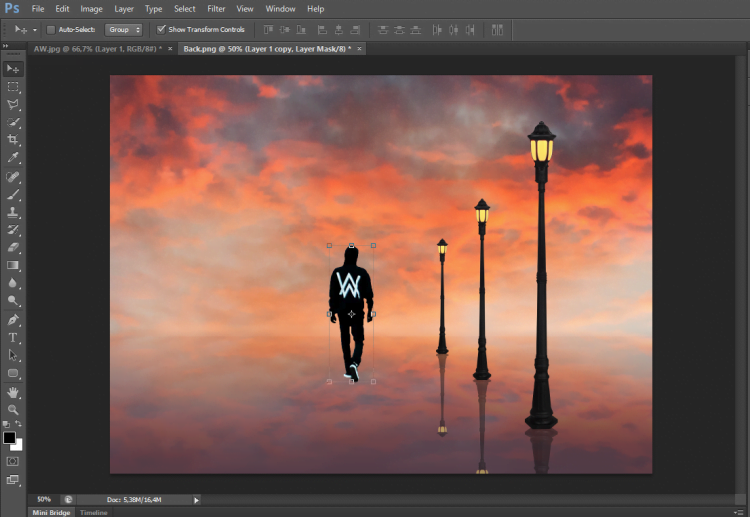Image resolution: width=750 pixels, height=517 pixels.
Task: Toggle Quick Mask mode
Action: pos(13,461)
